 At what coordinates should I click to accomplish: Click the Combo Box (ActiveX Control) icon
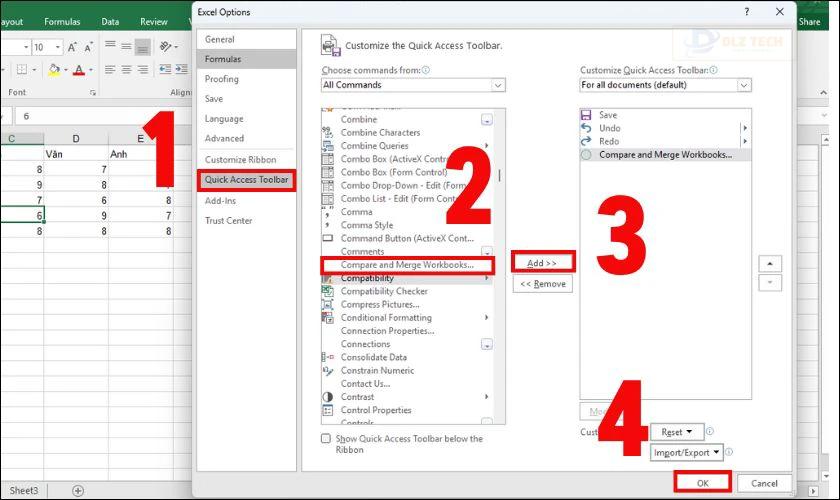(x=327, y=159)
